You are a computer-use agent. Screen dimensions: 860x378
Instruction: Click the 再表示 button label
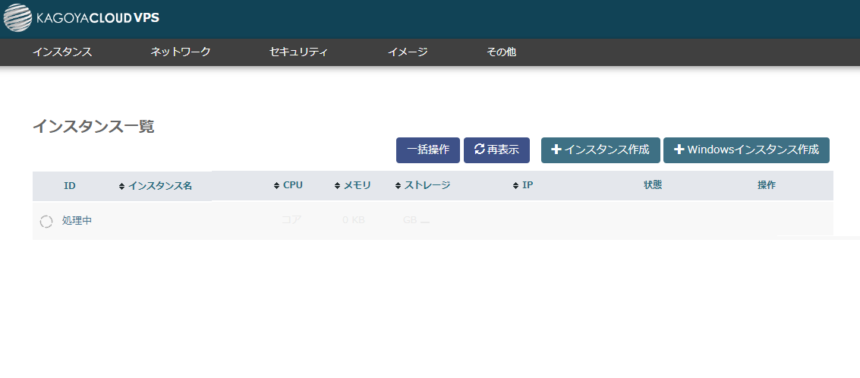[503, 149]
